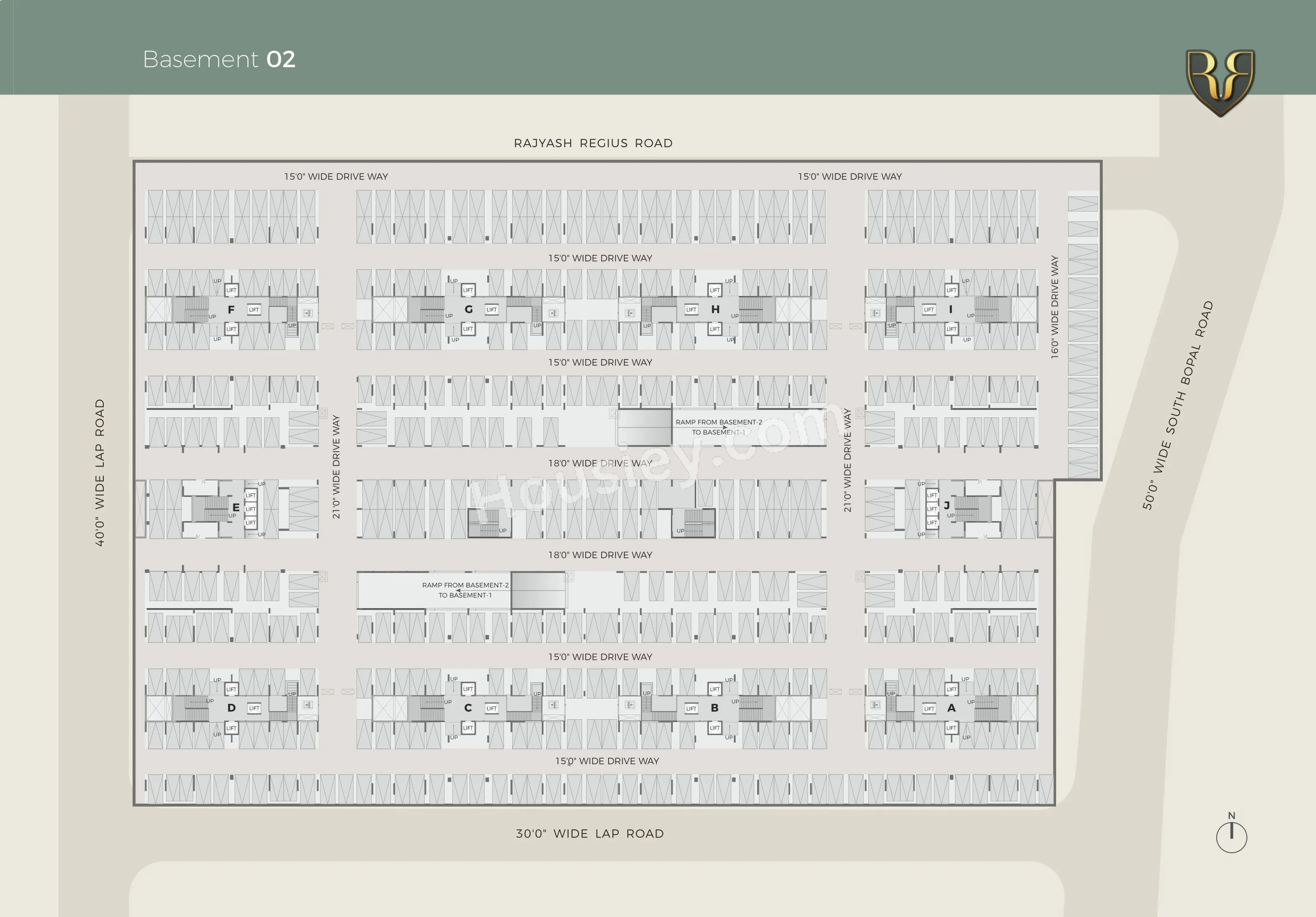The width and height of the screenshot is (1316, 917).
Task: Click the 16'0" Wide Drive Way label
Action: click(x=1054, y=307)
